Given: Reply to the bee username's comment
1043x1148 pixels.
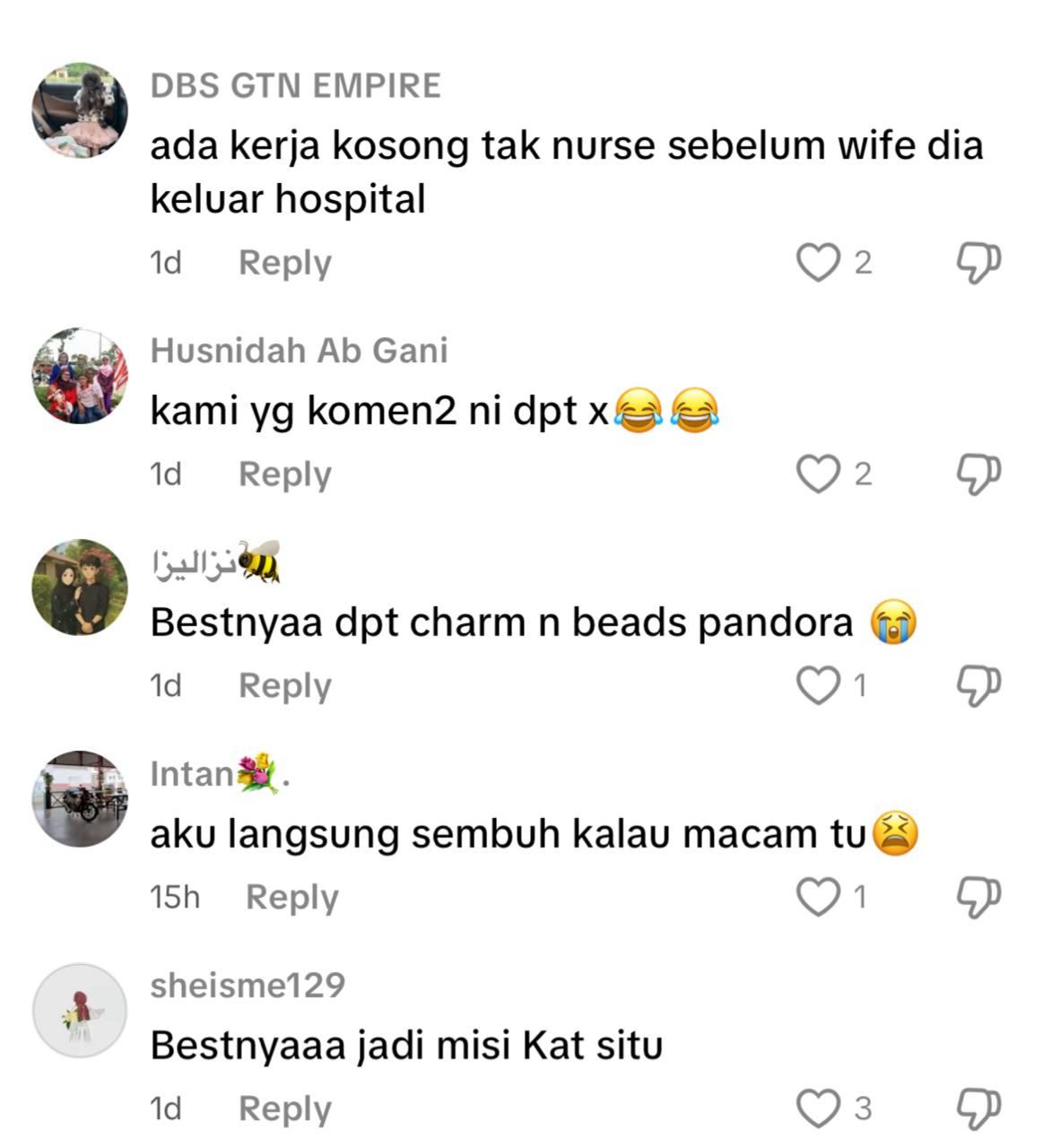Looking at the screenshot, I should click(285, 687).
